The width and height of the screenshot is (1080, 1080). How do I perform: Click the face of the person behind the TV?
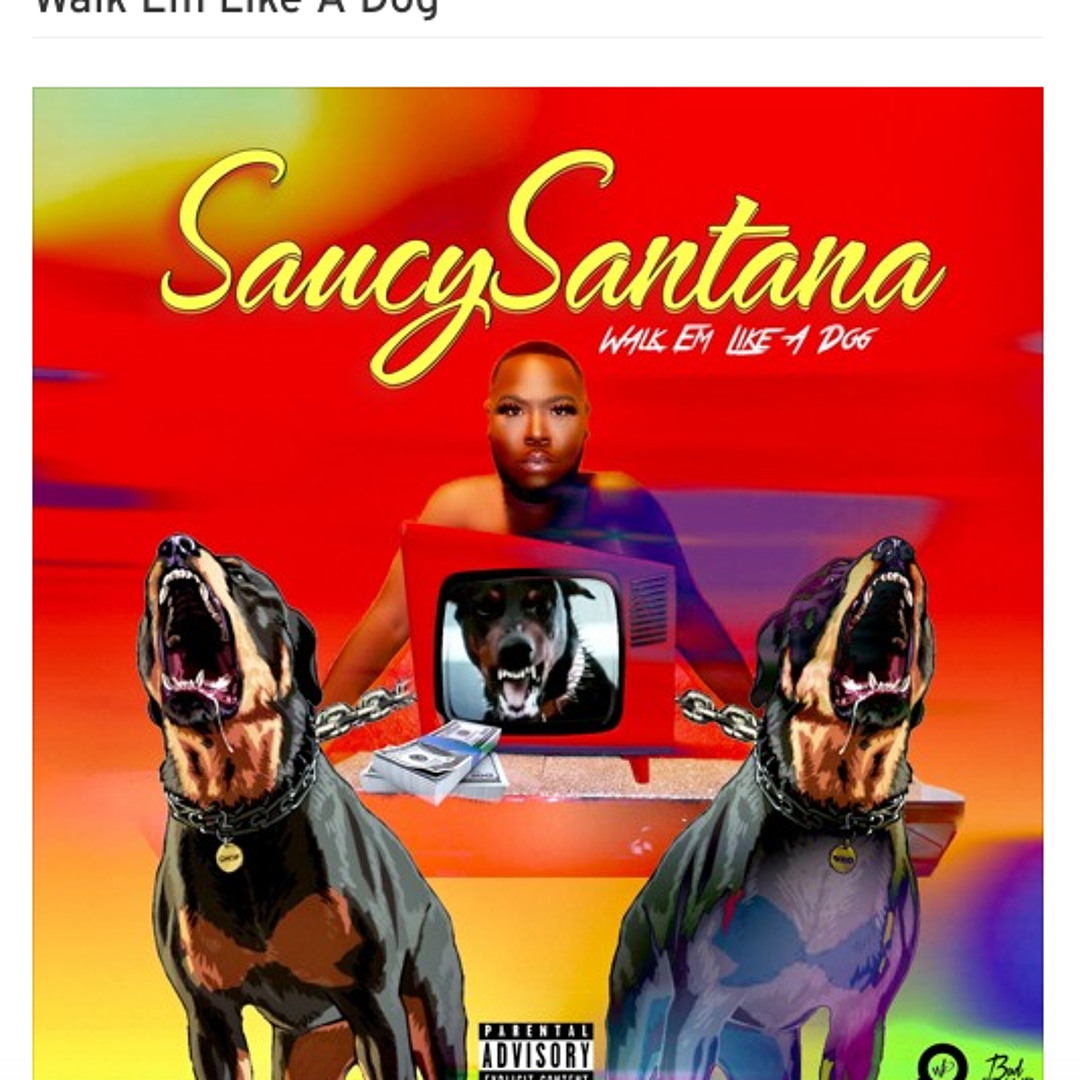[x=537, y=420]
